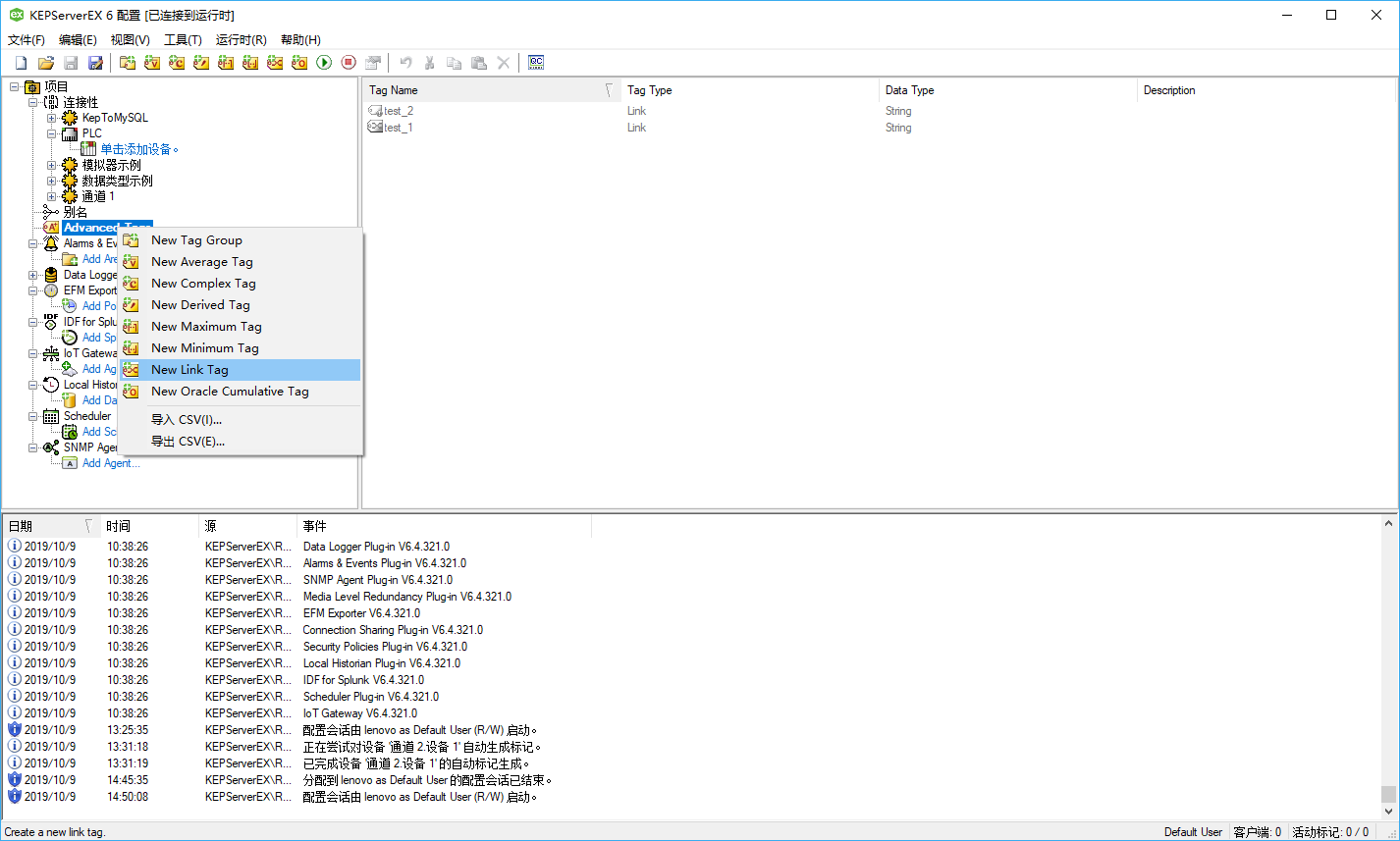Select the New Tag Group toolbar icon
Viewport: 1400px width, 841px height.
[x=128, y=62]
